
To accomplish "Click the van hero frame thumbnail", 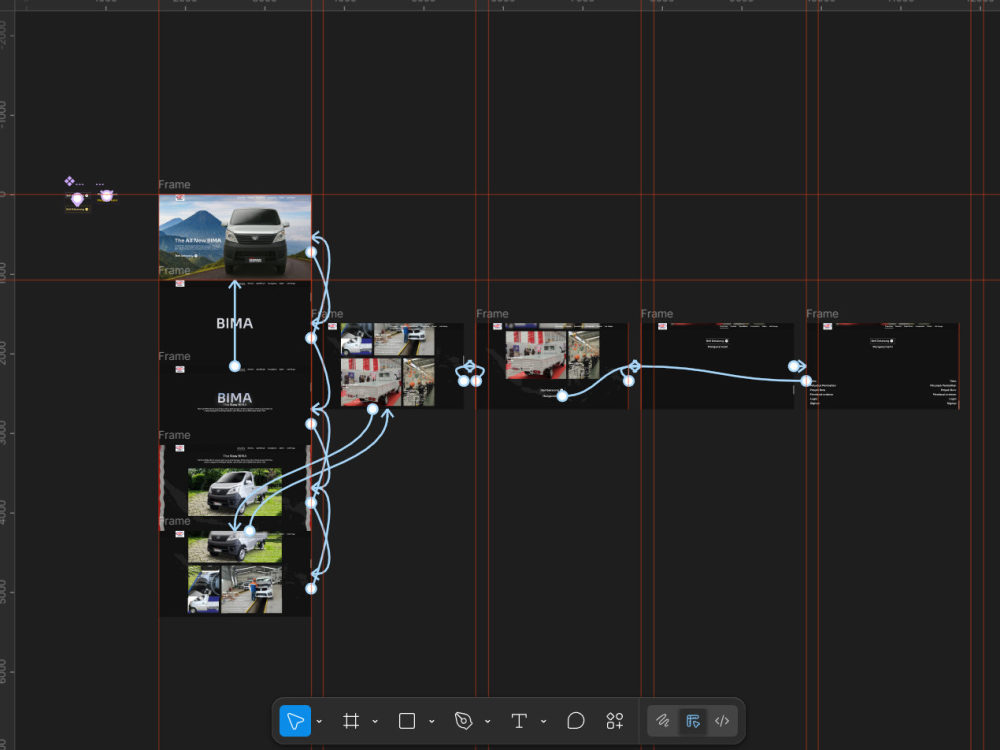I will click(235, 237).
